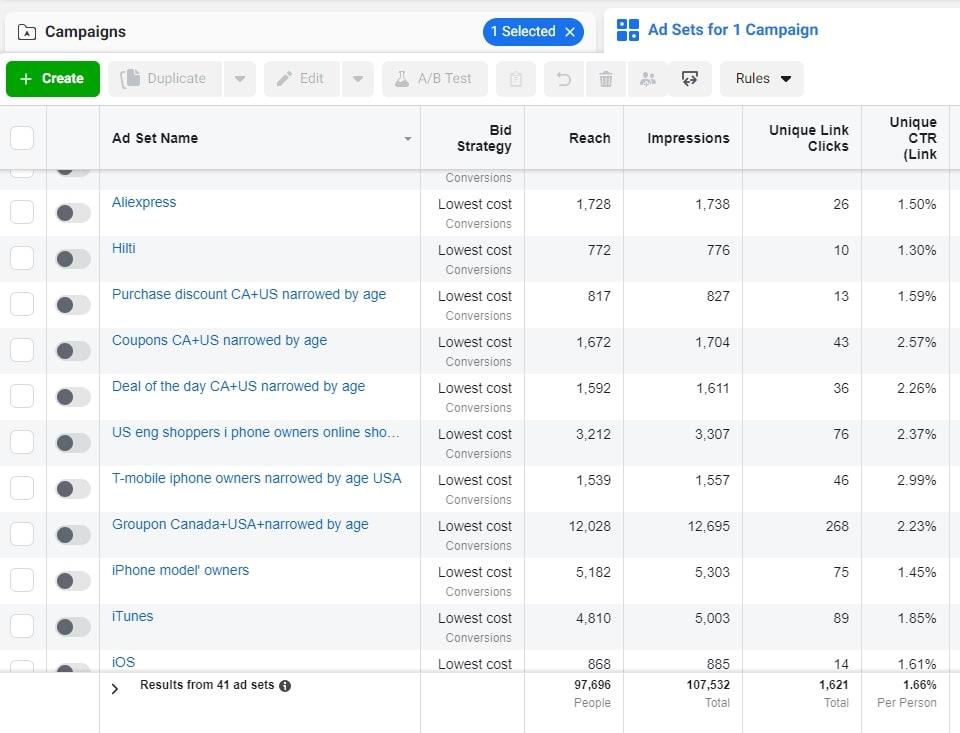Click the audience people icon
Screen dimensions: 960x733
coord(648,79)
